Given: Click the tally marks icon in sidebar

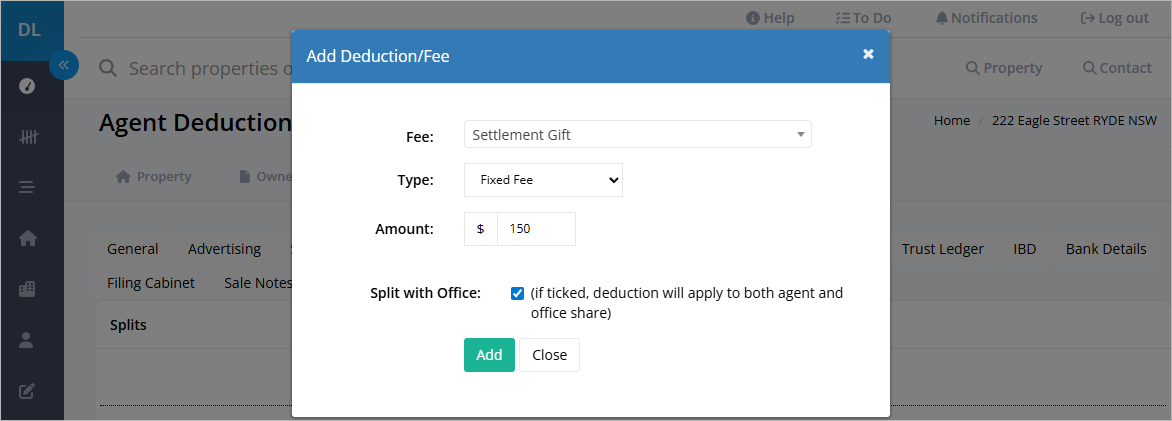Looking at the screenshot, I should pyautogui.click(x=28, y=137).
